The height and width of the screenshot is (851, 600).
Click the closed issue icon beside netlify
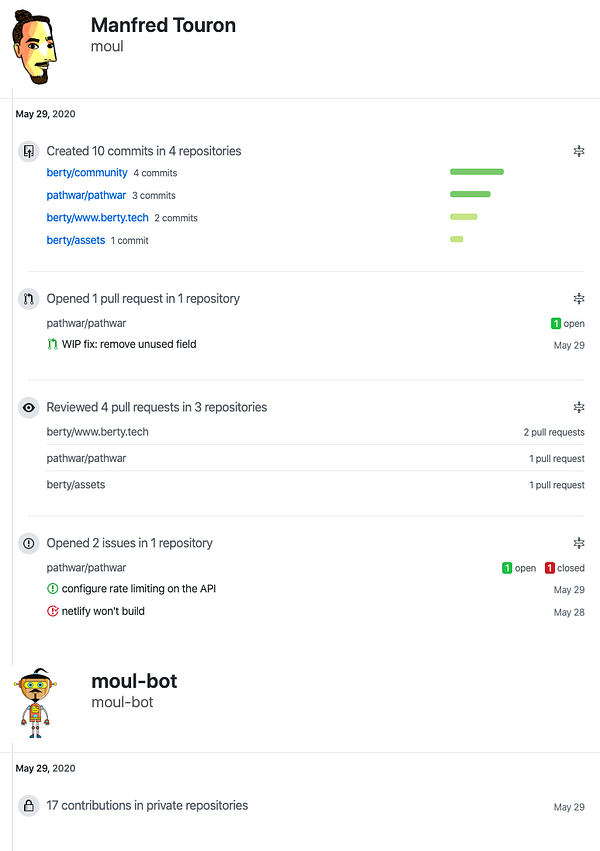[x=53, y=611]
